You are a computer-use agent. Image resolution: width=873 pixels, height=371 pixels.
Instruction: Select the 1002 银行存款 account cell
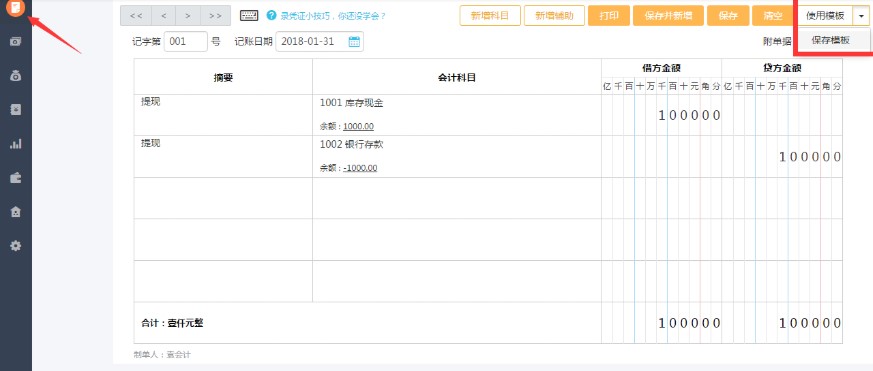457,157
